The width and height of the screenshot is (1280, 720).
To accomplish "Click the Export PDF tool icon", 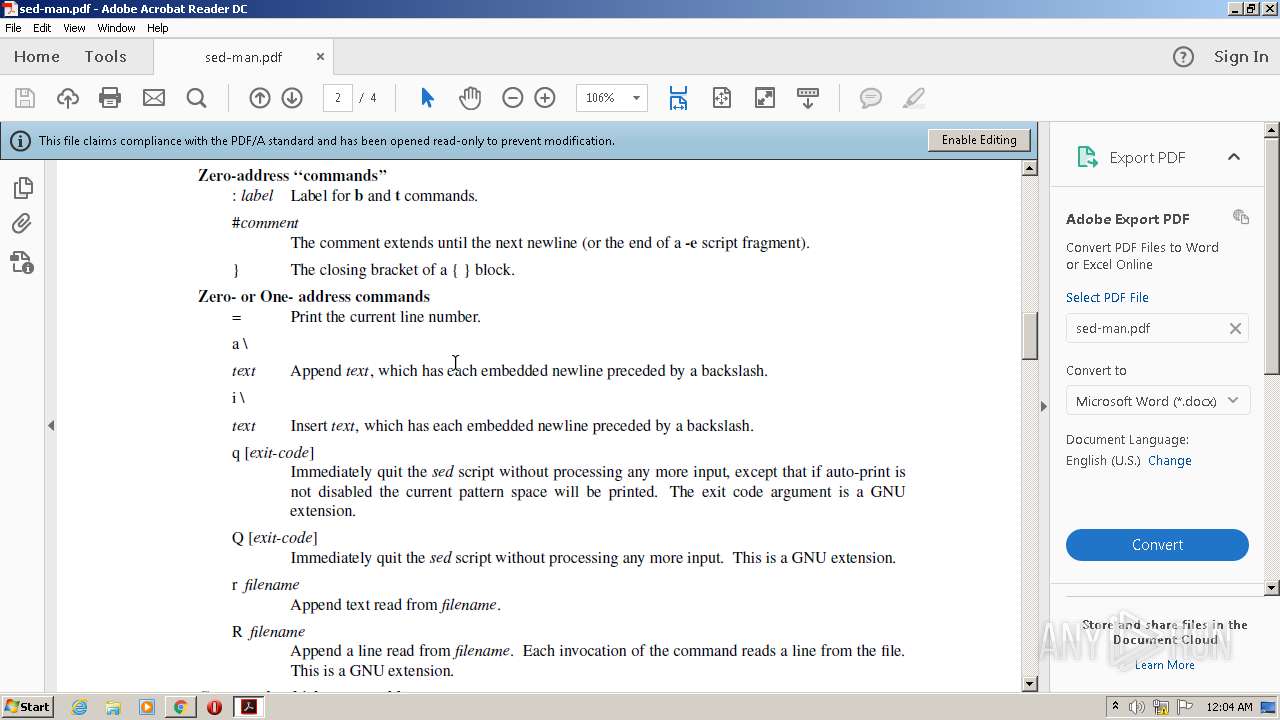I will click(1087, 157).
